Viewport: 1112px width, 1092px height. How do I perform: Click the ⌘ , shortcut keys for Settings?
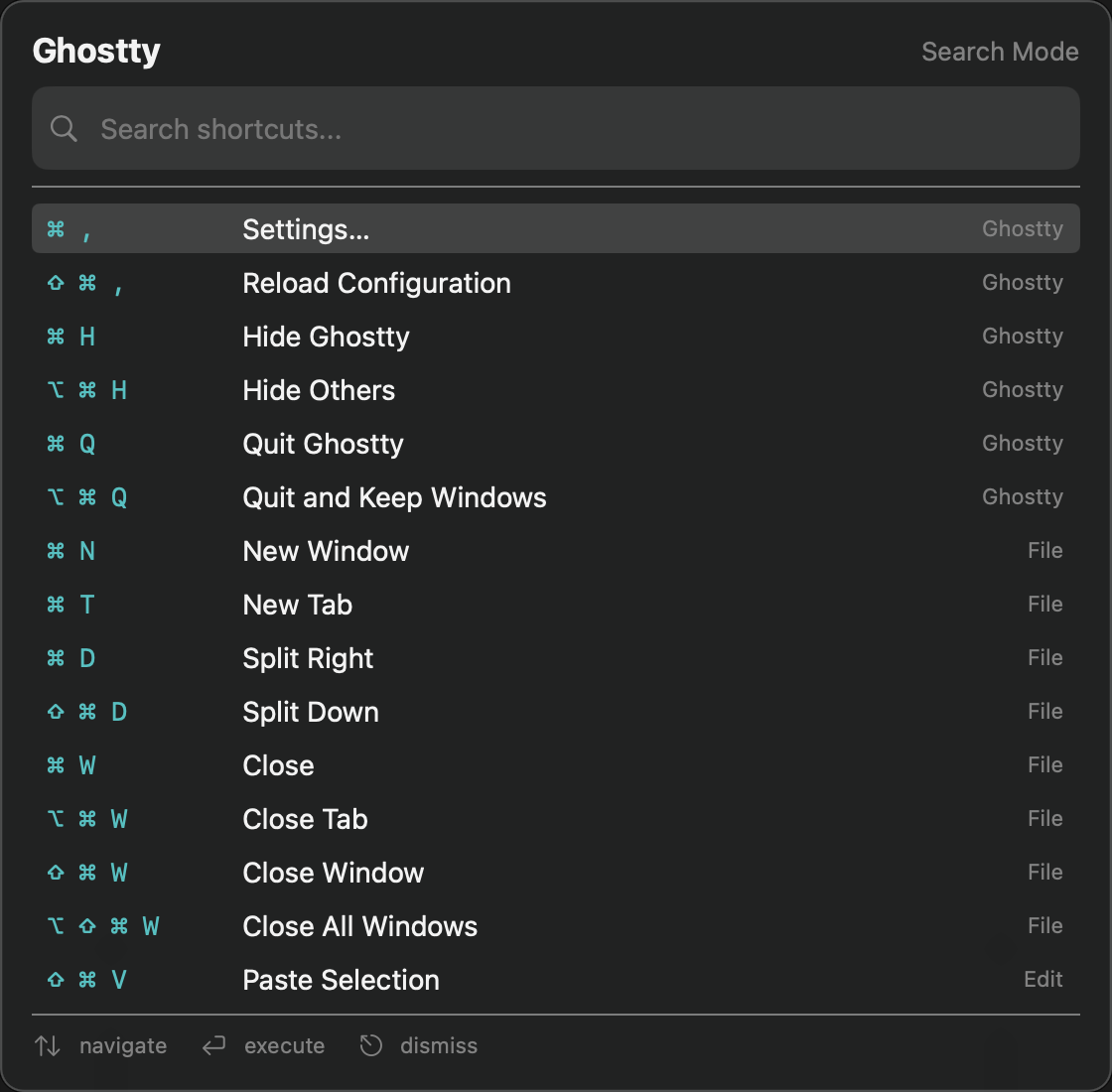69,229
